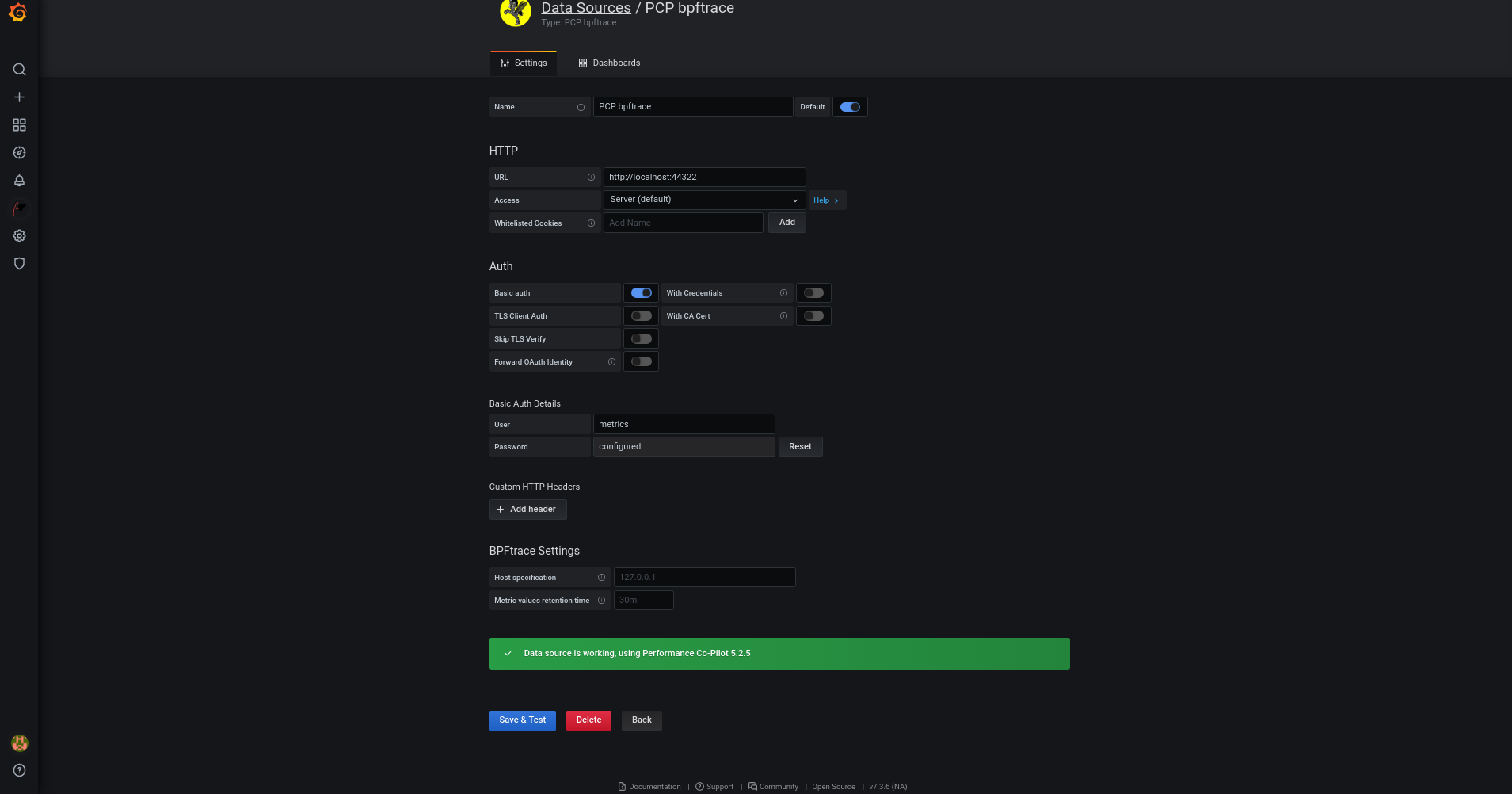Screen dimensions: 1512x794
Task: Open the Server Admin shield icon
Action: 19,264
